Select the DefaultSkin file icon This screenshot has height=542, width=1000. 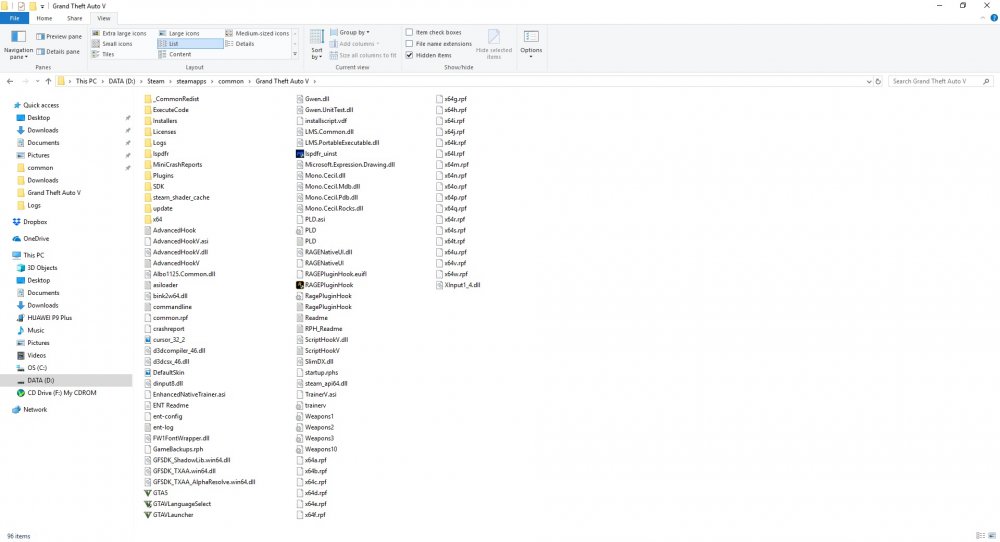(x=148, y=372)
